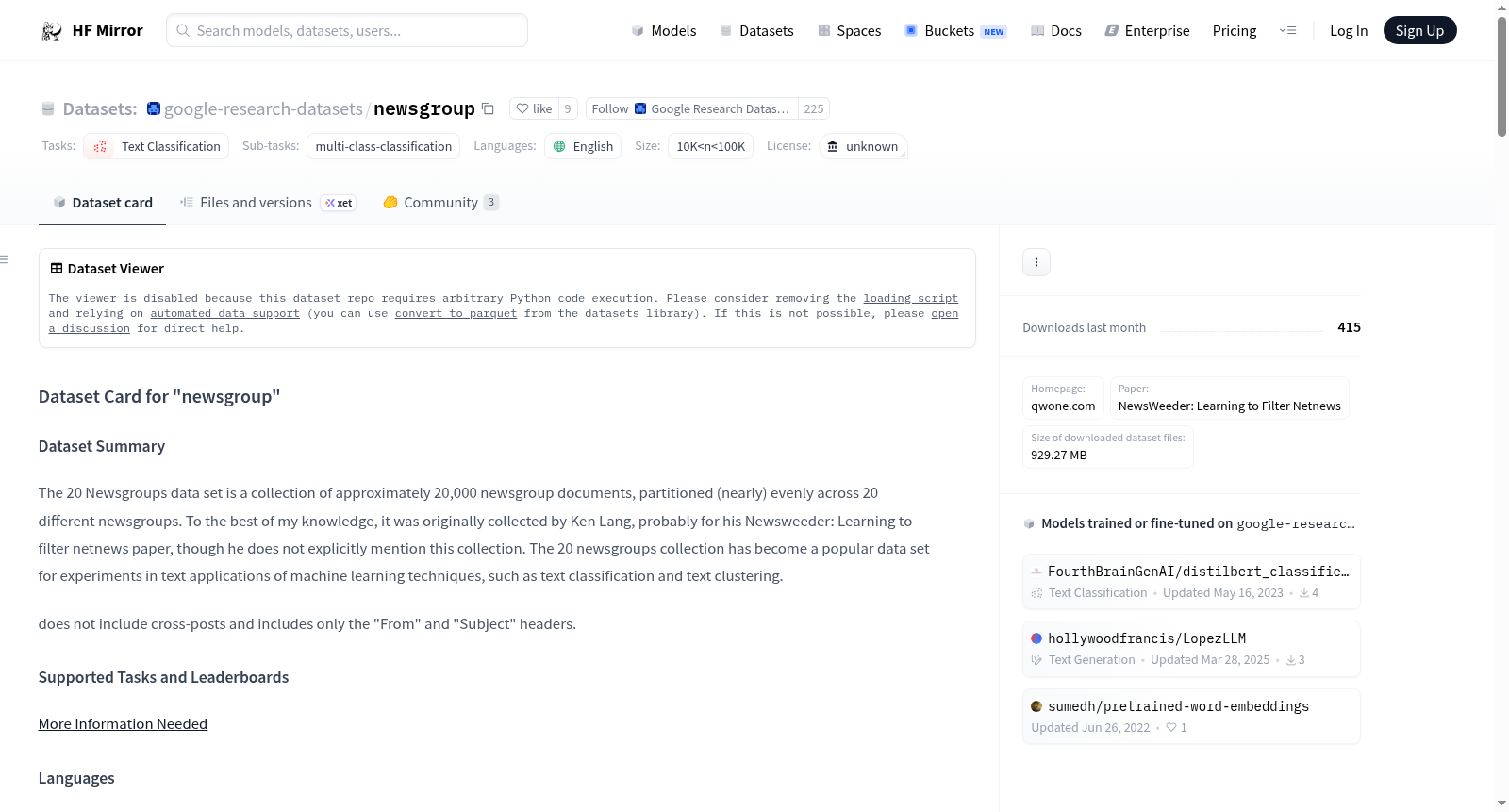
Task: Click the newsgroup dataset title
Action: tap(424, 109)
